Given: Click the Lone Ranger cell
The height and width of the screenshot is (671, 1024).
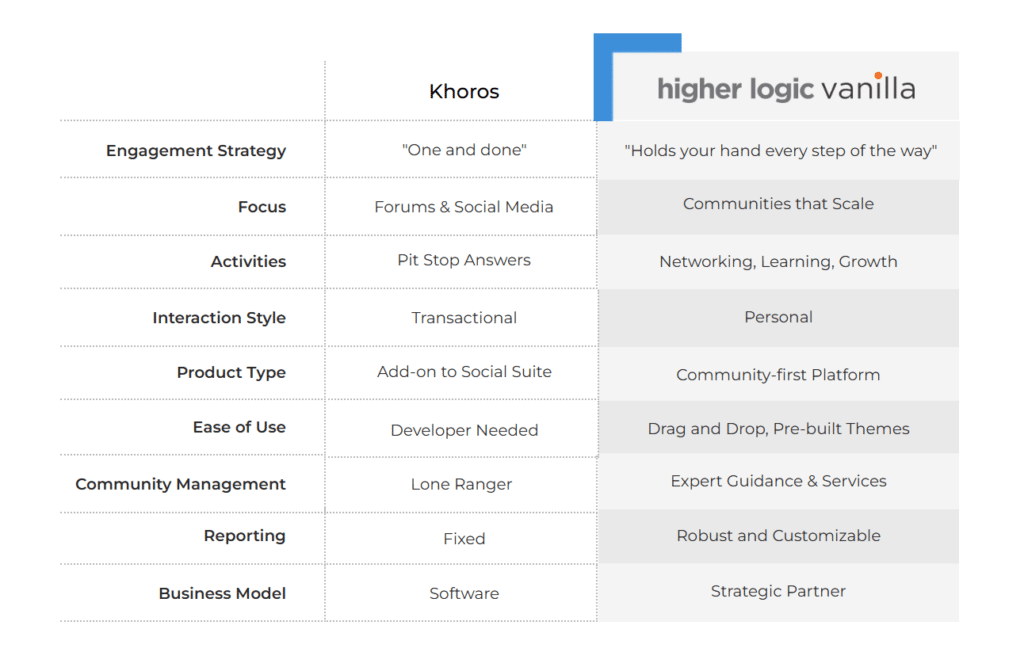Looking at the screenshot, I should (461, 484).
